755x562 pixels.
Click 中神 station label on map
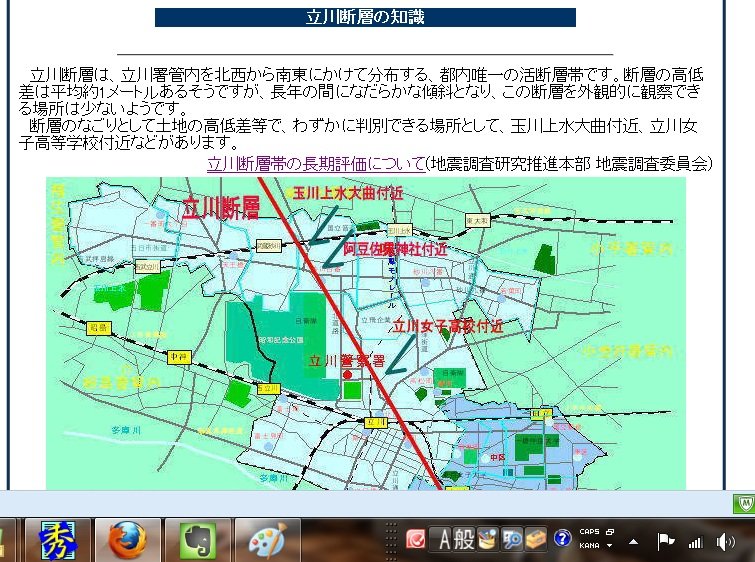179,357
